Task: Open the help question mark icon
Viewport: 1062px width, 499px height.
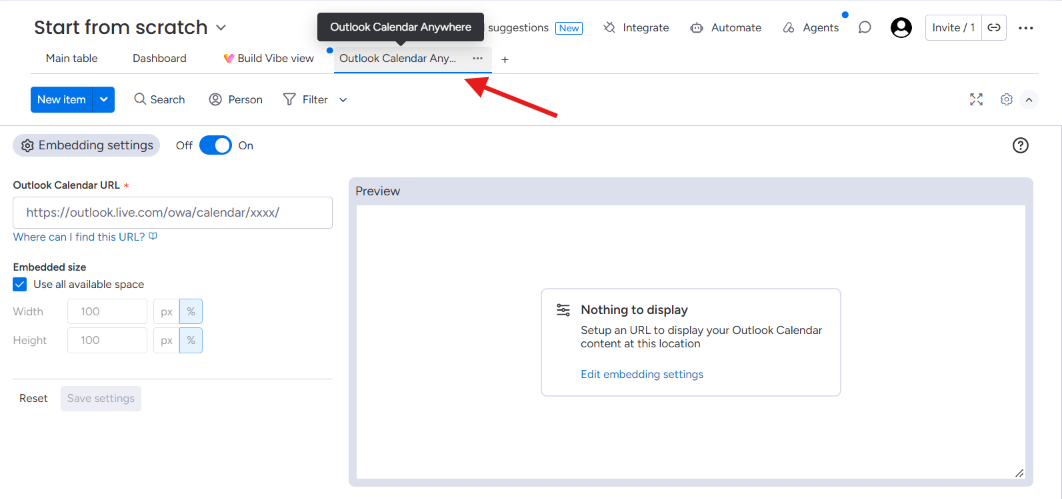Action: coord(1021,145)
